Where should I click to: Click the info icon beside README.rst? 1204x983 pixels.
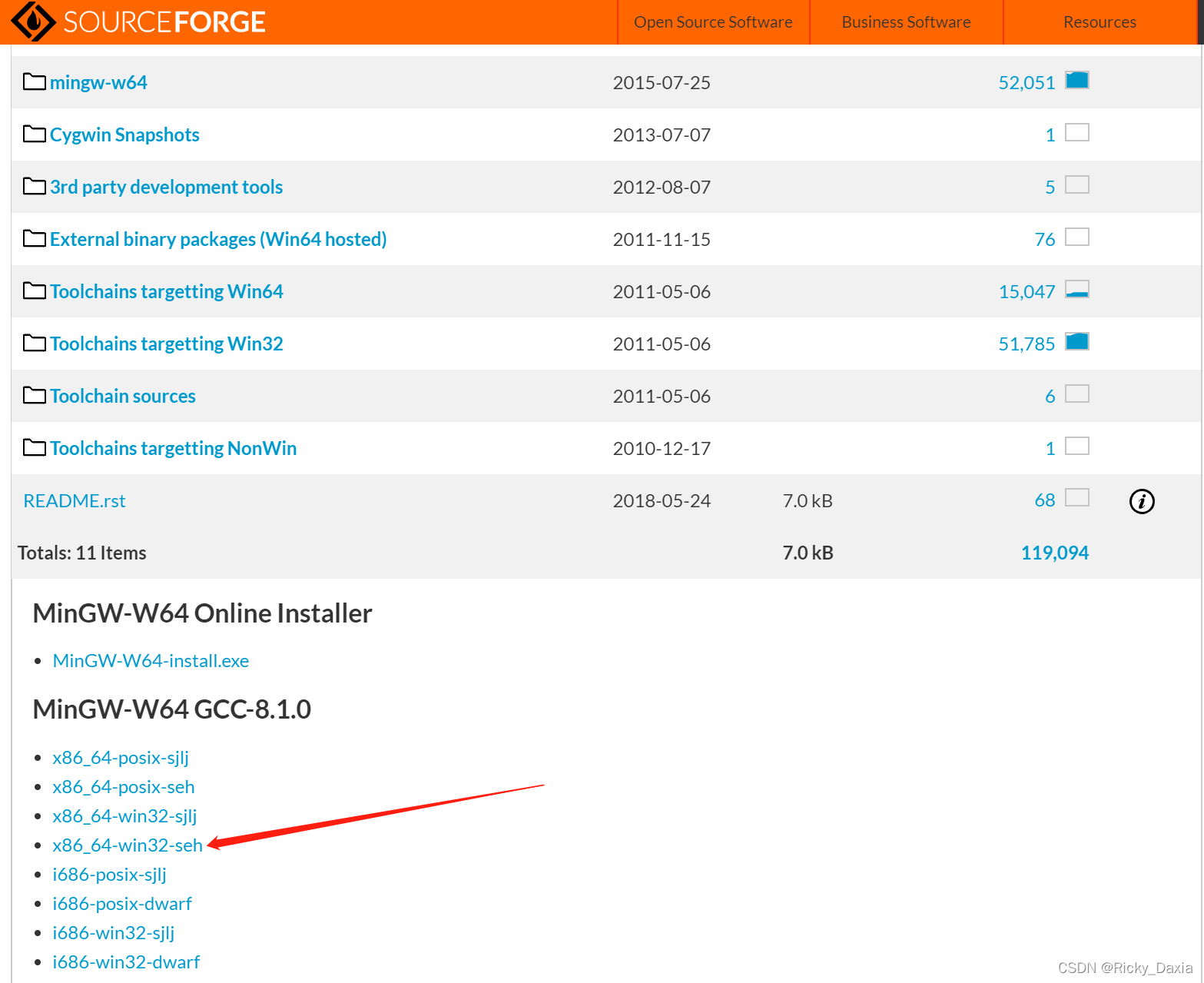(1142, 501)
